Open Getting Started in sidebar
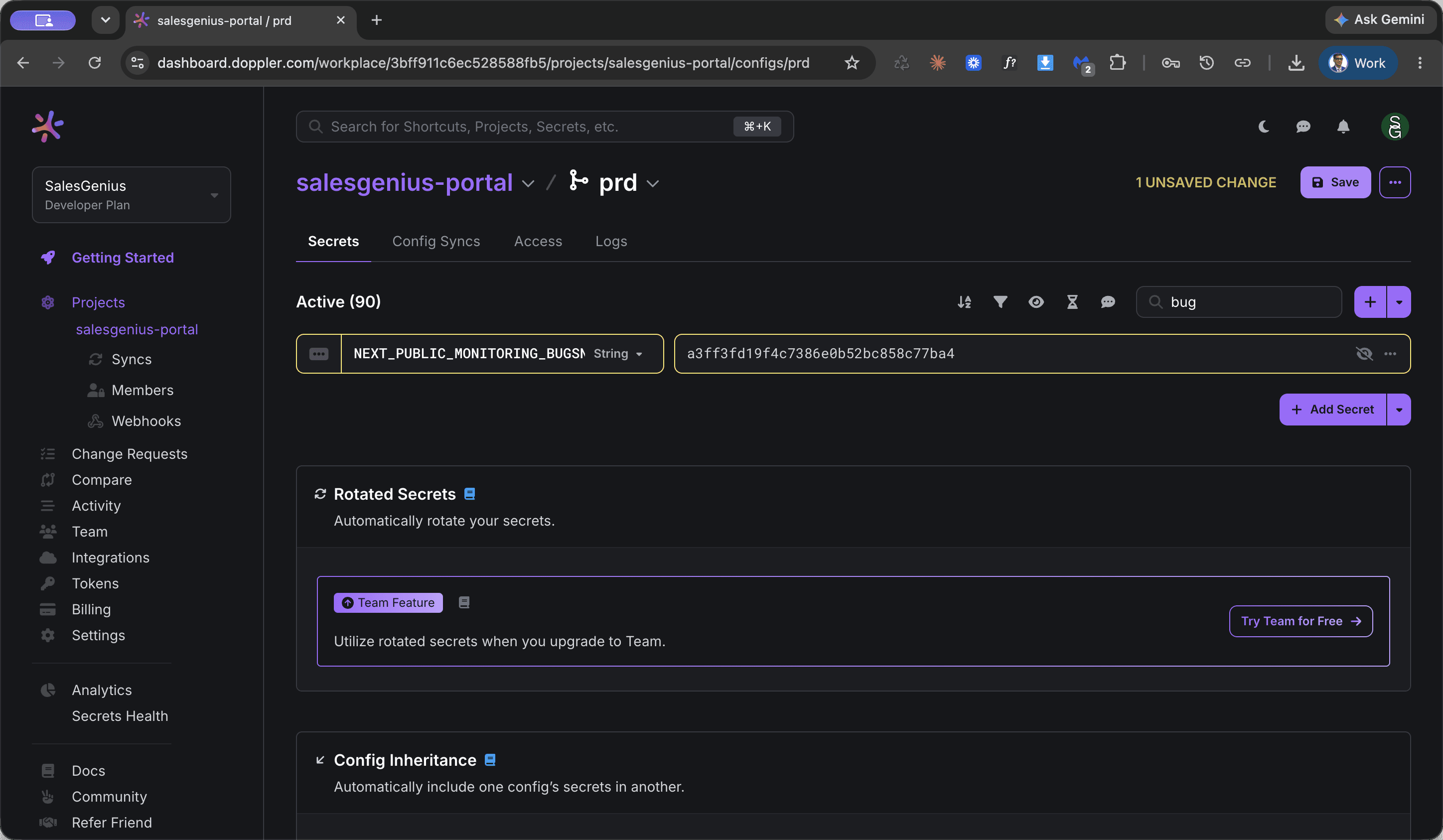Screen dimensions: 1443x840 coord(123,258)
